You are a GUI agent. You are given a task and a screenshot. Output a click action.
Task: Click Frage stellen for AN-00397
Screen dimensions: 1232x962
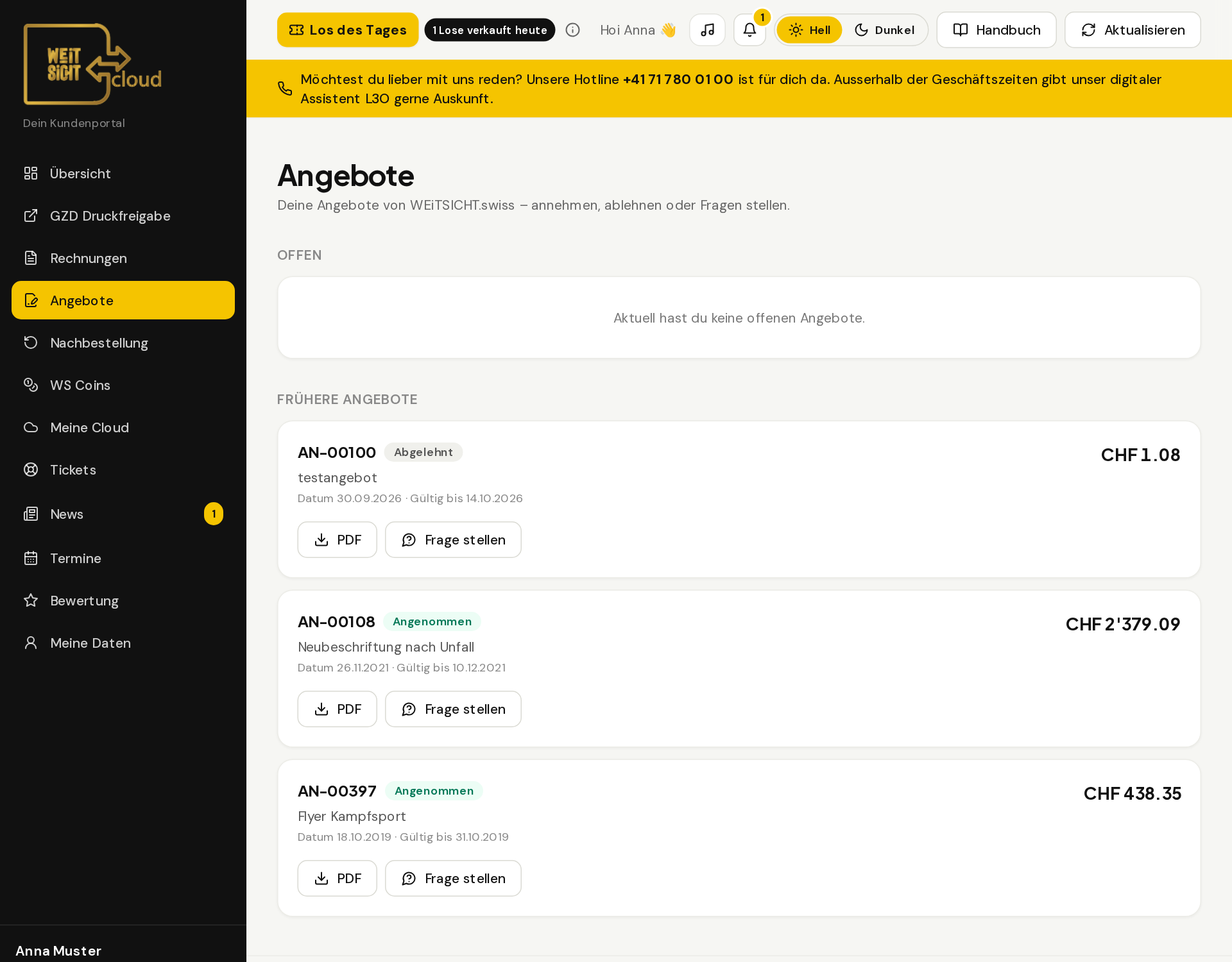pyautogui.click(x=453, y=879)
